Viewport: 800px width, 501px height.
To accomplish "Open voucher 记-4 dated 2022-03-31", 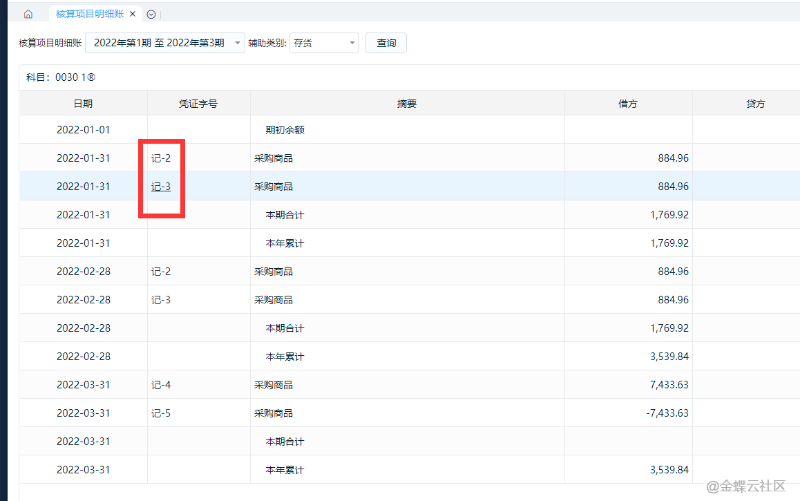I will coord(161,385).
